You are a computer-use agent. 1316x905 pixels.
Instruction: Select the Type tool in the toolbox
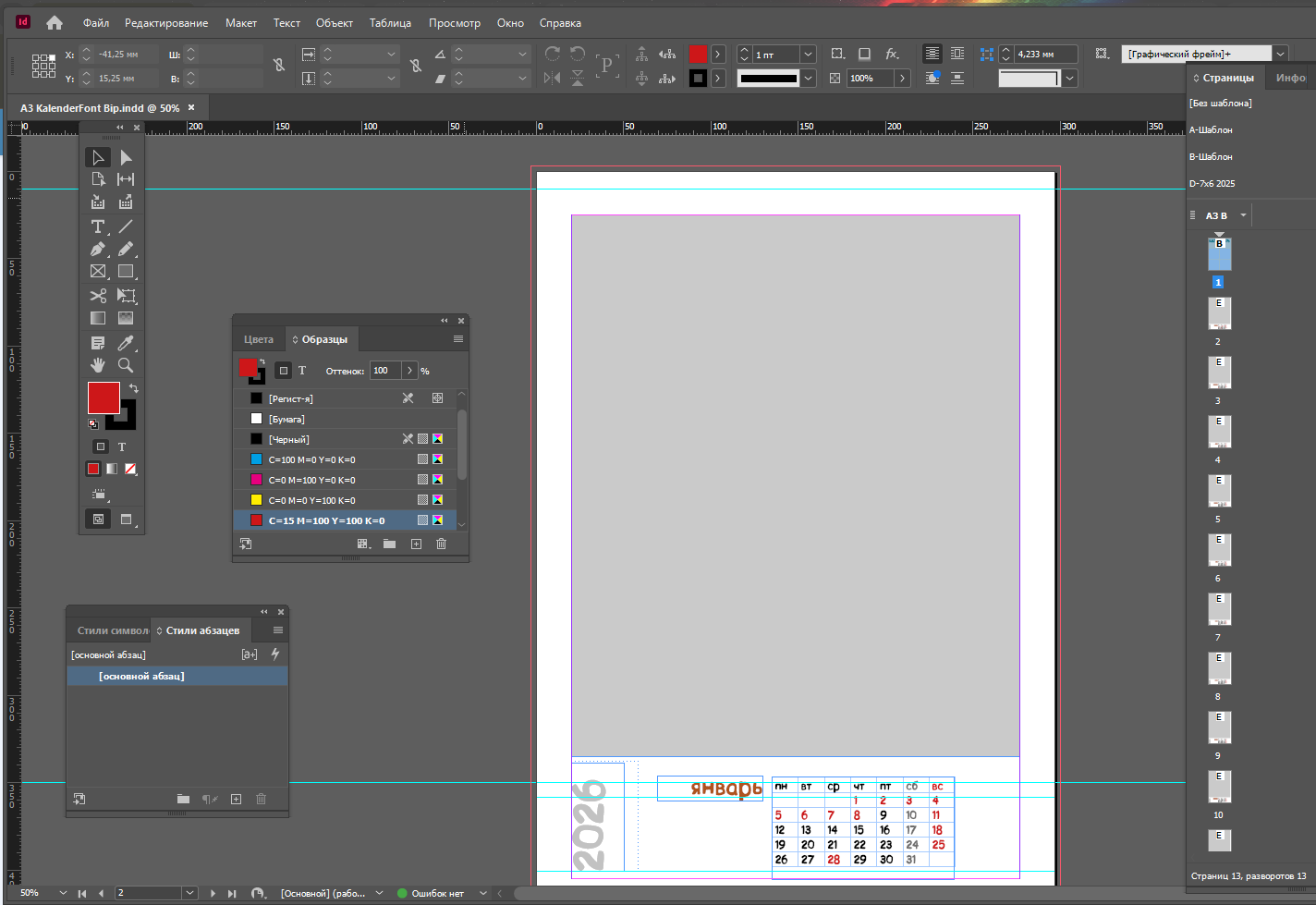tap(98, 226)
